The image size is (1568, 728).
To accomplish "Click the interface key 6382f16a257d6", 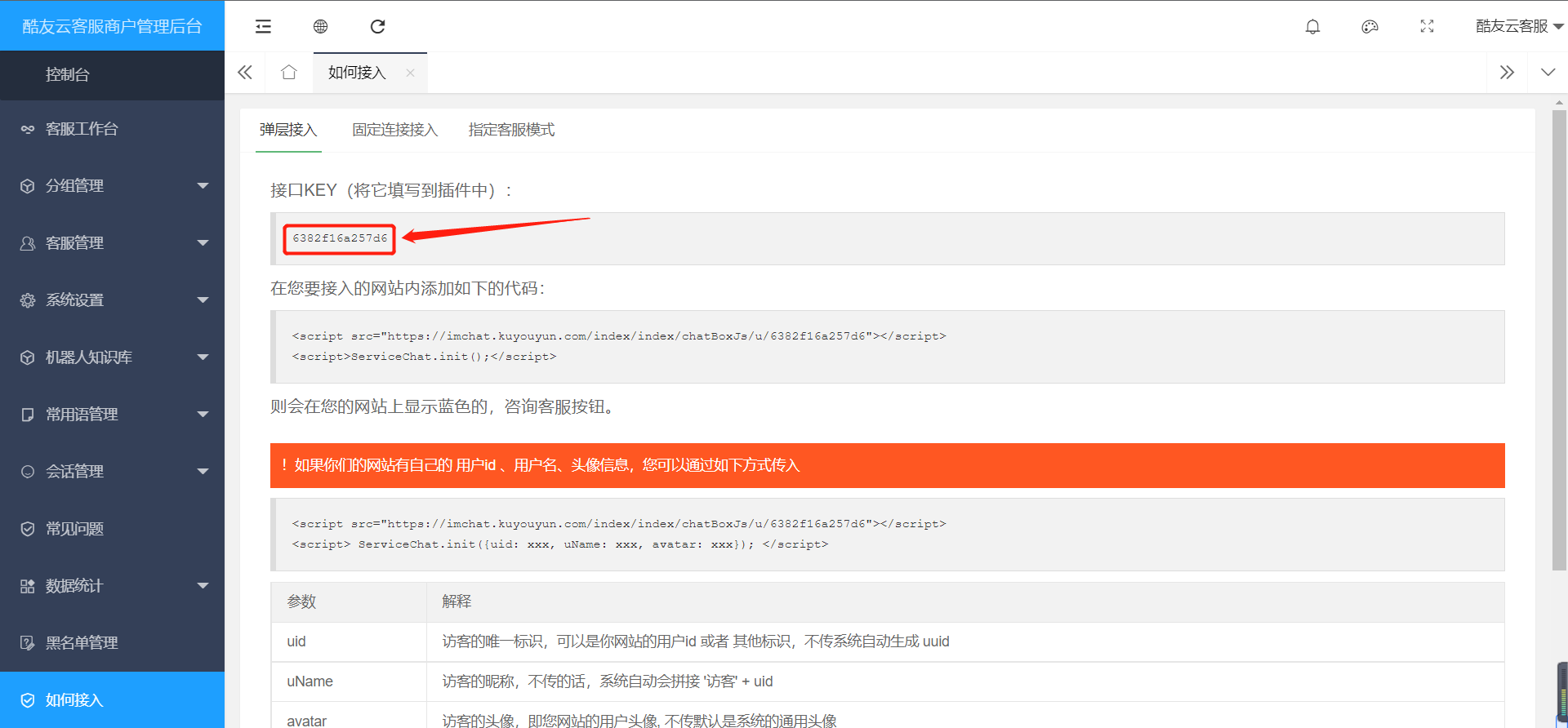I will pos(340,238).
